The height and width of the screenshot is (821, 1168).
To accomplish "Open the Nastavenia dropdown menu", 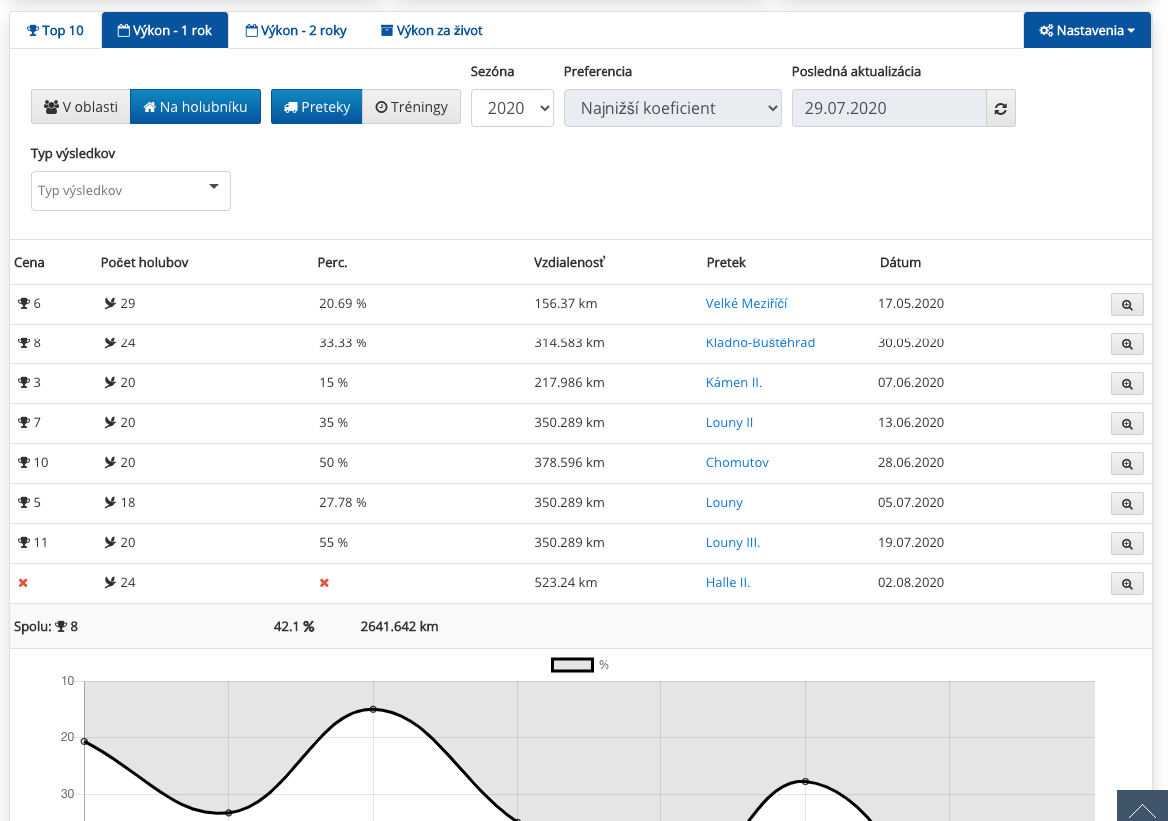I will coord(1087,31).
